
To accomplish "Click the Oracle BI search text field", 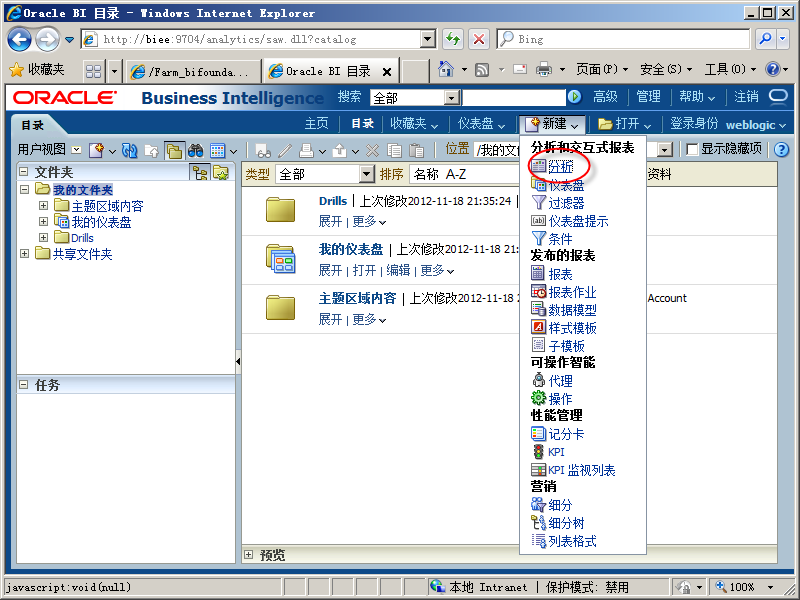I will [514, 97].
